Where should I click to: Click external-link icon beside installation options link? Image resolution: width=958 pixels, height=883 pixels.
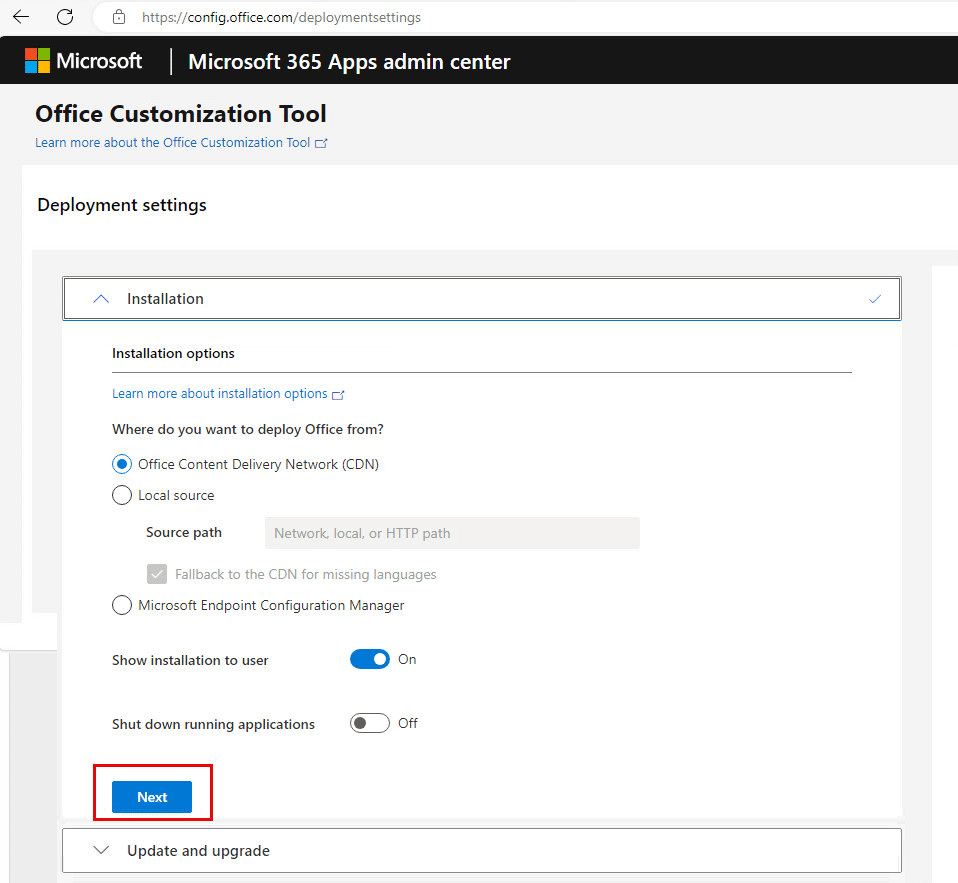click(x=338, y=394)
